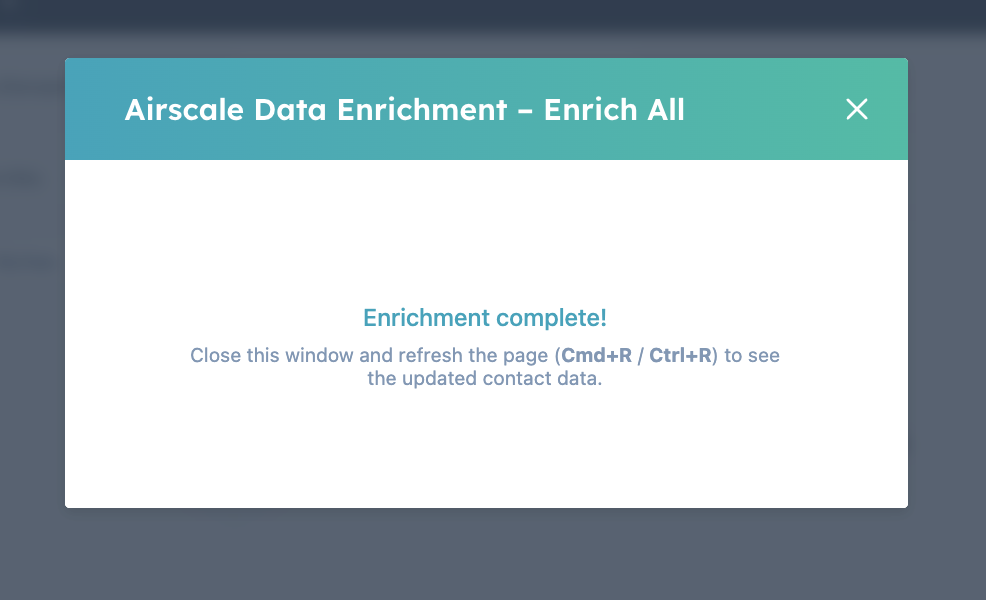
Task: Close the Airscale Data Enrichment dialog
Action: point(857,110)
